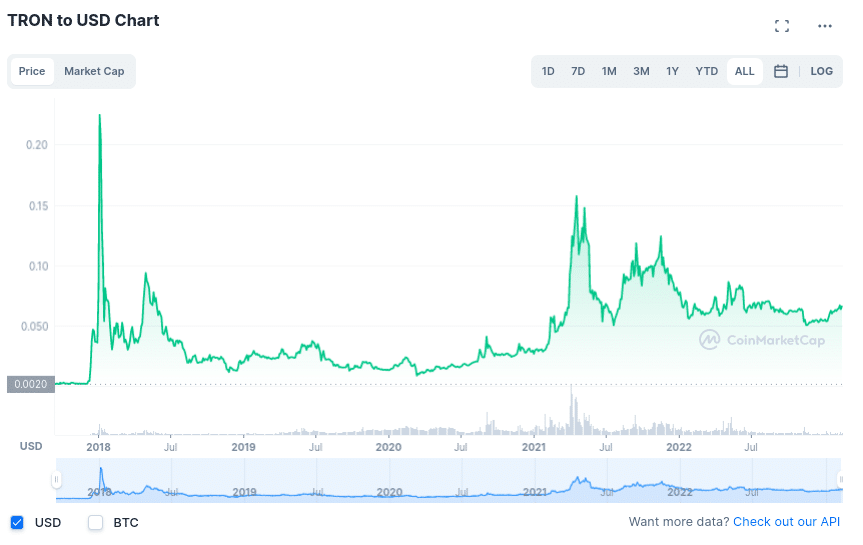
Task: Click the 0.15 y-axis label
Action: click(x=39, y=206)
